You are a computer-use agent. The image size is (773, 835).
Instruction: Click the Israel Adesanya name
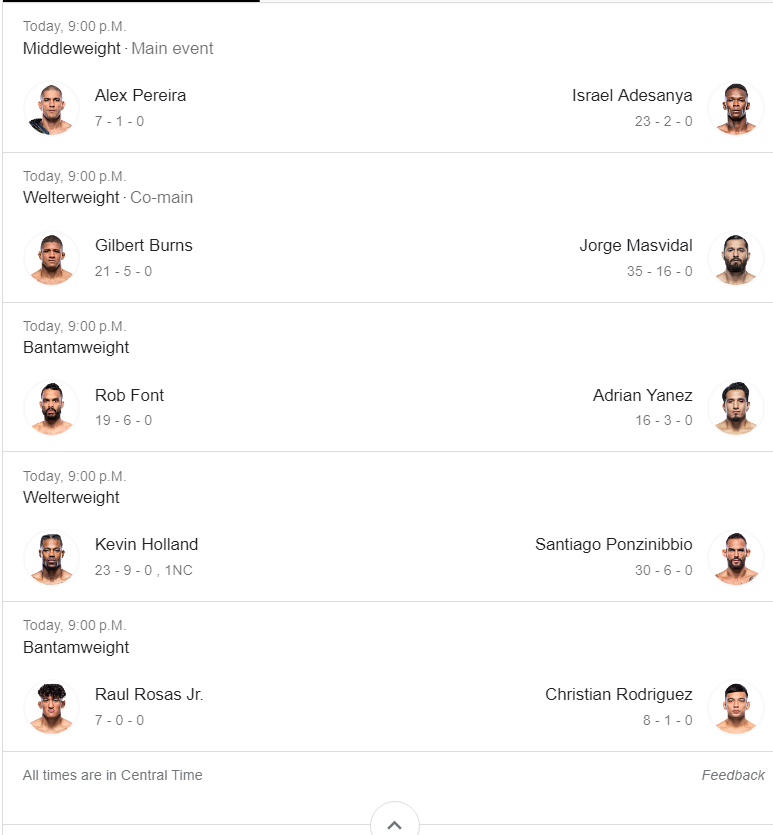[632, 96]
